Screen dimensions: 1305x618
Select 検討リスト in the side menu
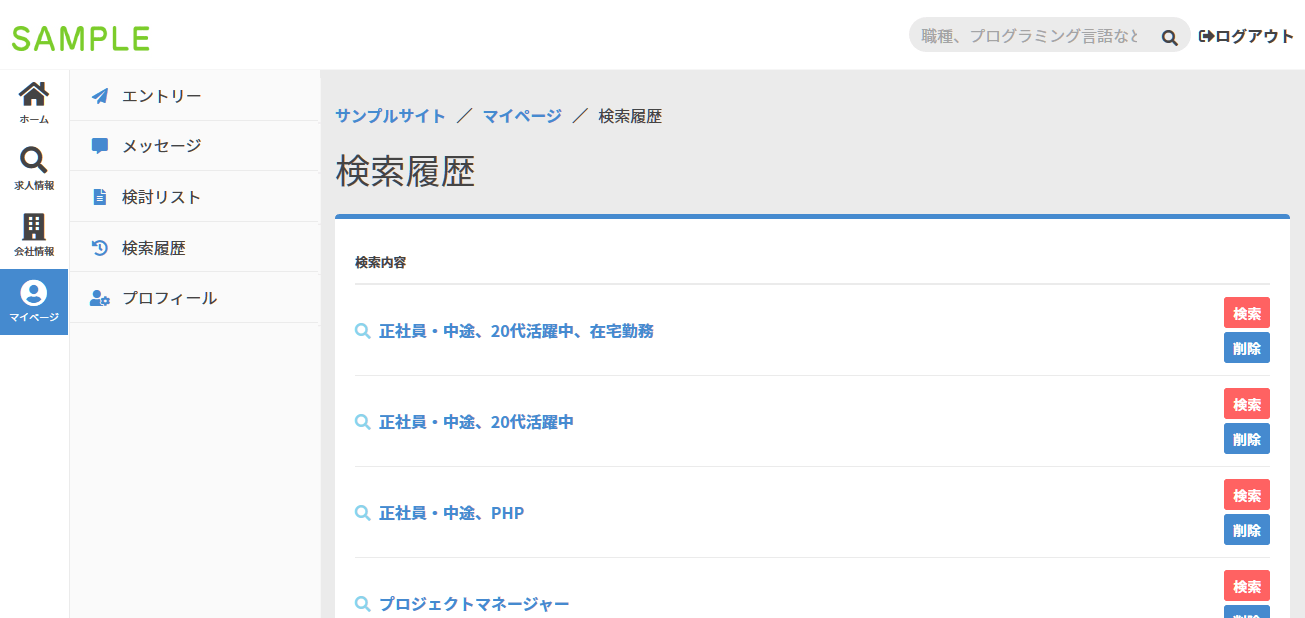coord(163,196)
